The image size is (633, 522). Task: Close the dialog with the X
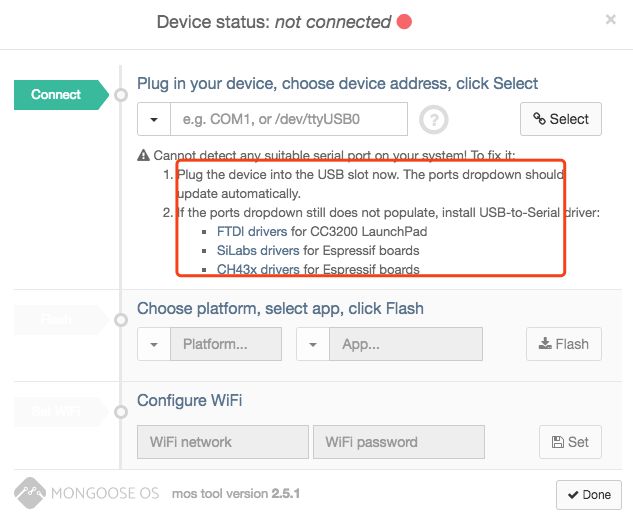pos(610,19)
